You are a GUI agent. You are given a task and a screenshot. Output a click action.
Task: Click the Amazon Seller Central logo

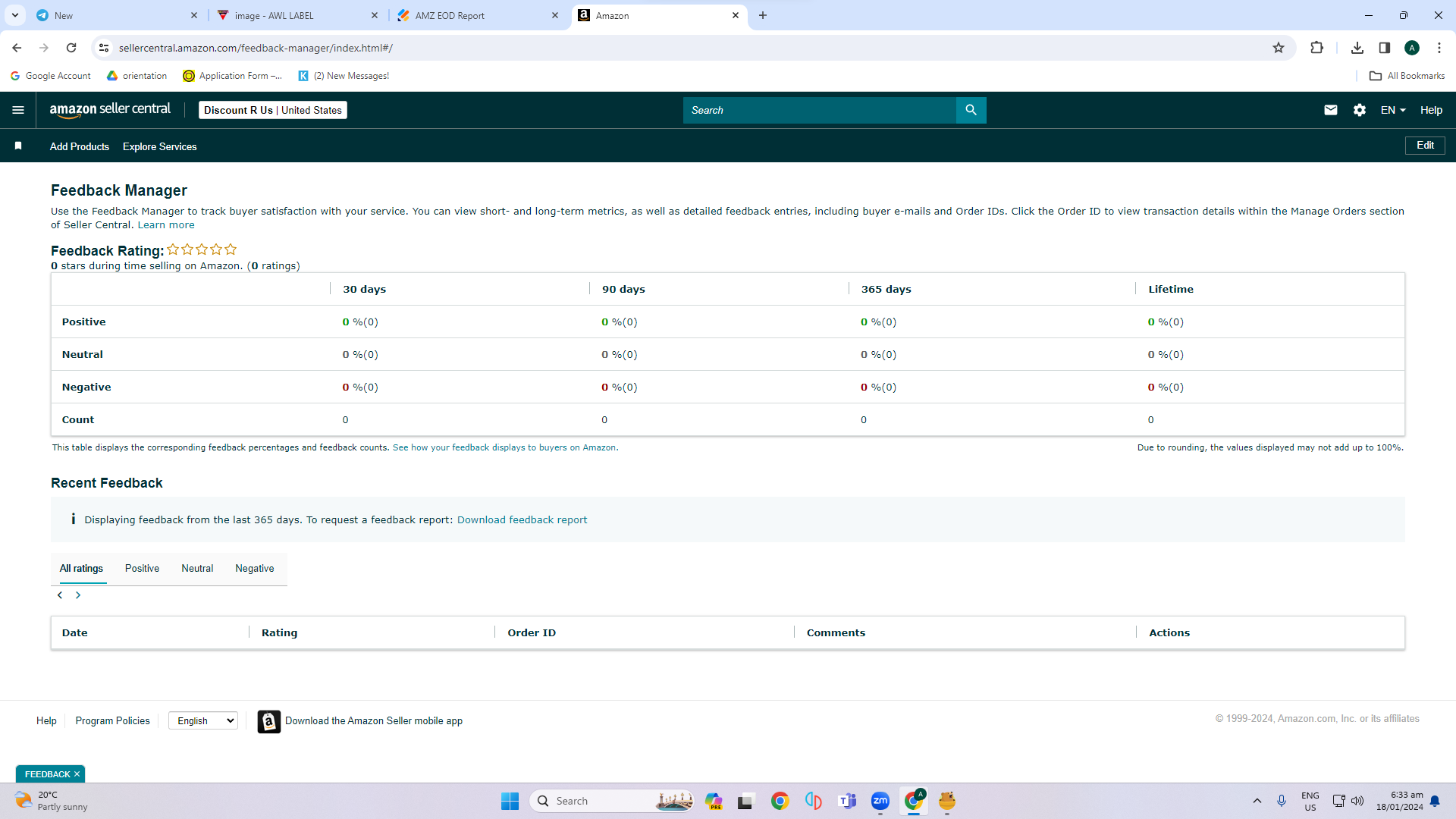click(110, 110)
